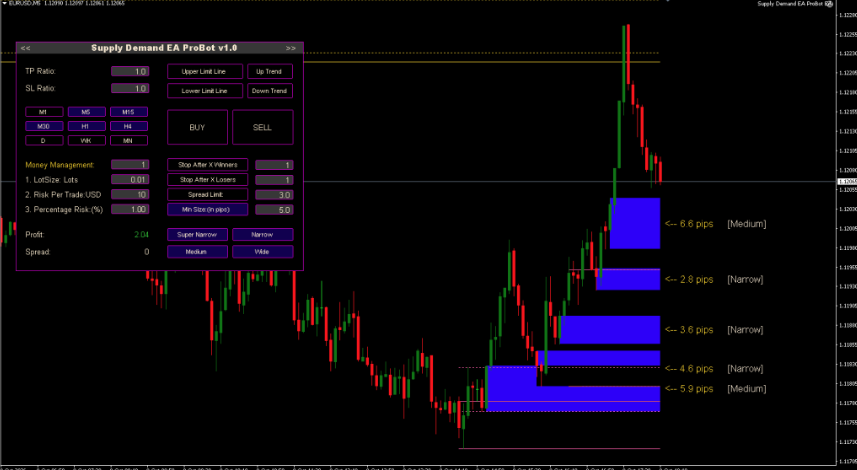Click the << arrow in panel header
Viewport: 857px width, 470px height.
tap(26, 48)
